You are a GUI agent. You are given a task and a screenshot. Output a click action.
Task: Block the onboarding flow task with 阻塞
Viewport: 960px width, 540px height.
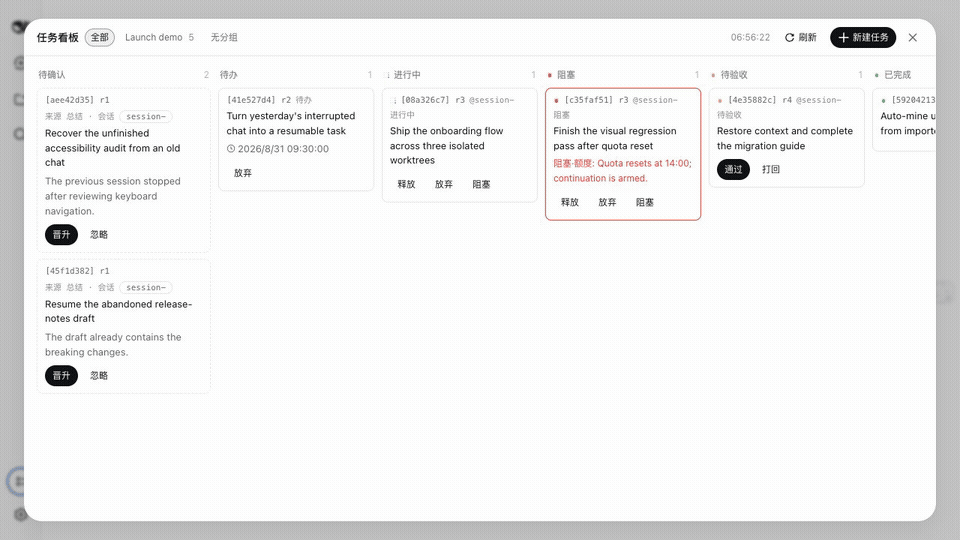click(x=481, y=184)
